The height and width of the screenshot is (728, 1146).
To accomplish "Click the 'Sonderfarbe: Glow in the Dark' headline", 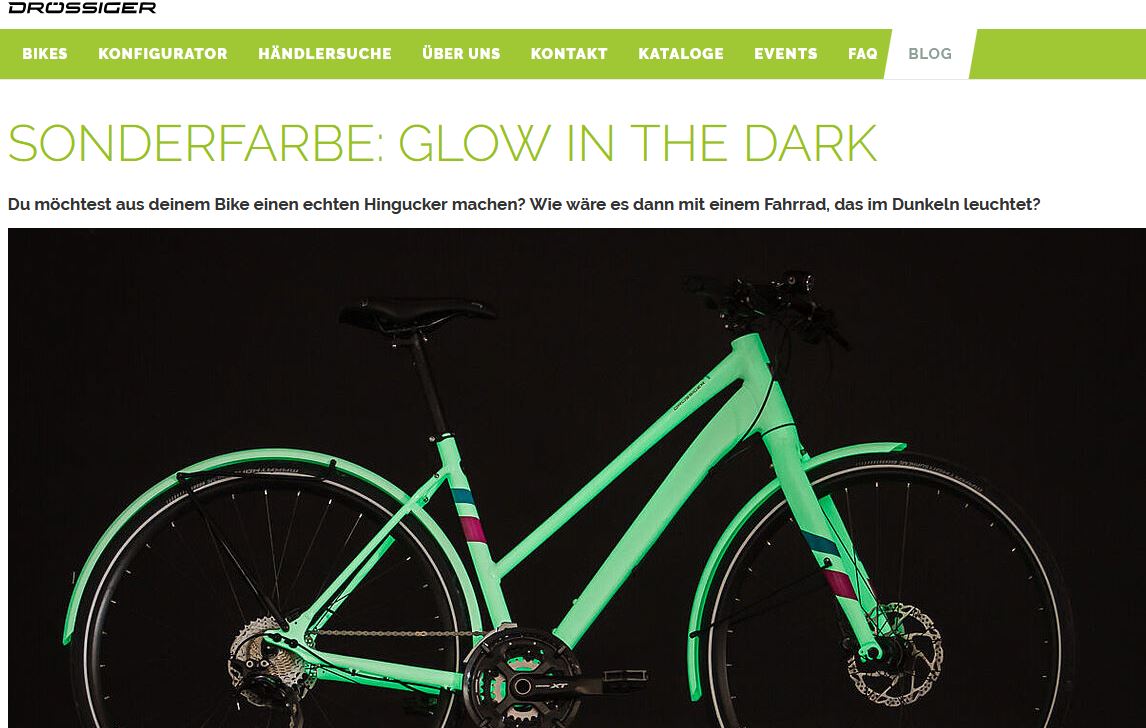I will (x=442, y=143).
